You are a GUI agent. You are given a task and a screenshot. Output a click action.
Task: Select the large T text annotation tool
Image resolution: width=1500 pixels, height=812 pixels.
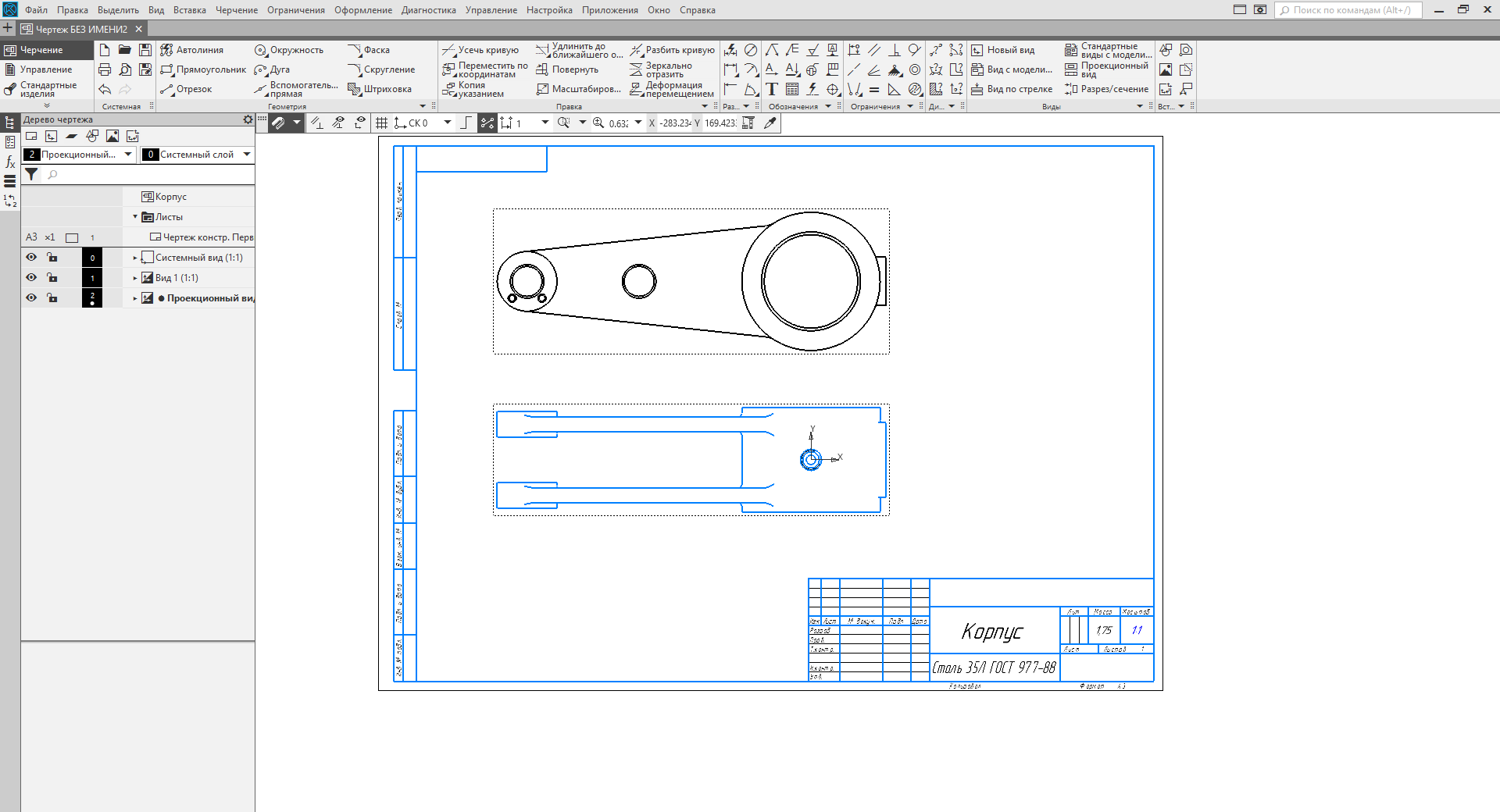(x=772, y=89)
